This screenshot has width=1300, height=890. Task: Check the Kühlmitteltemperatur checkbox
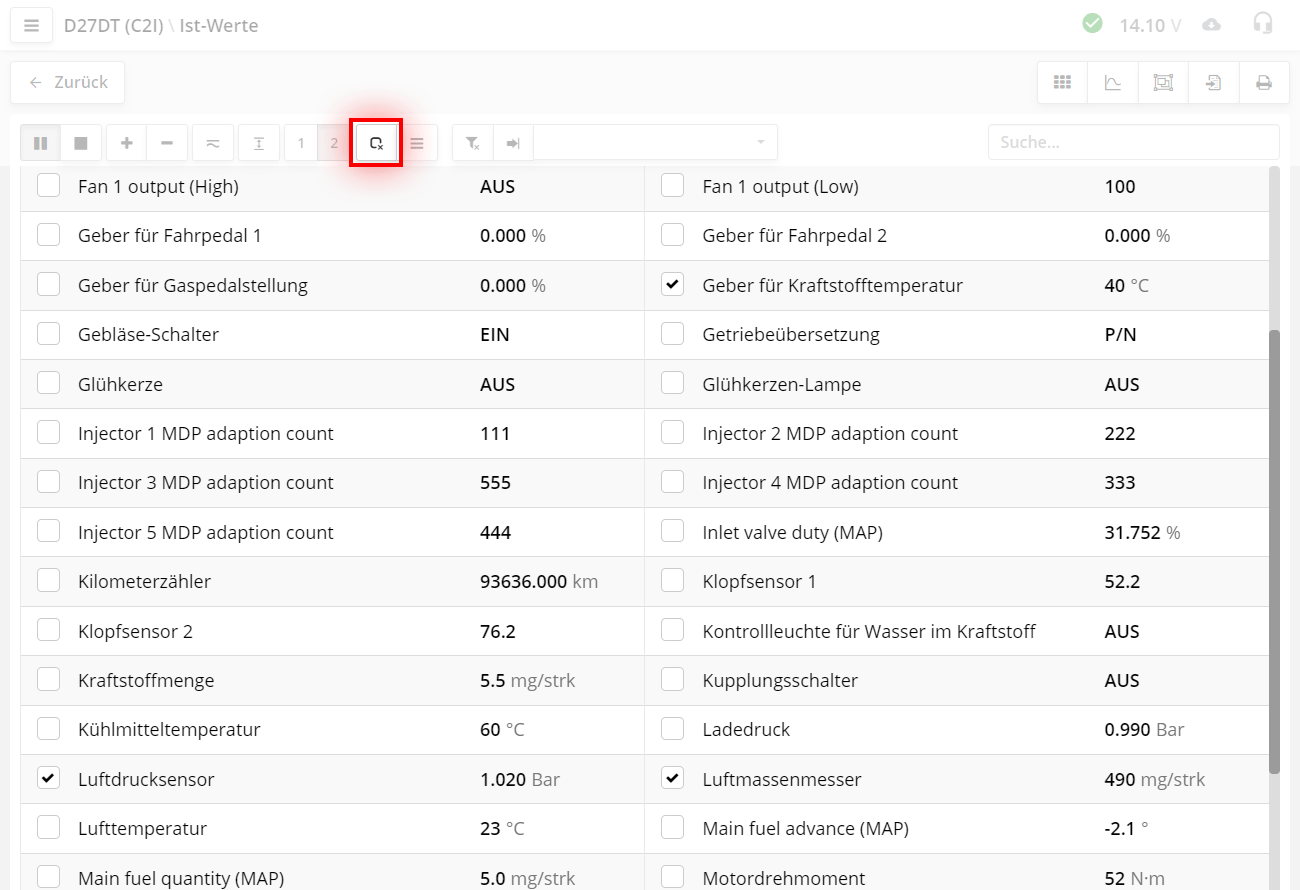[48, 729]
